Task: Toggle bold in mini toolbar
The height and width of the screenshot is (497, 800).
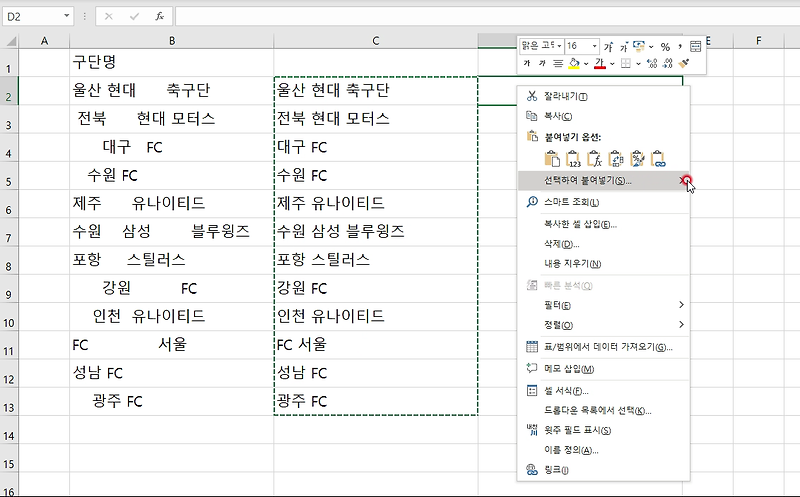Action: (x=527, y=63)
